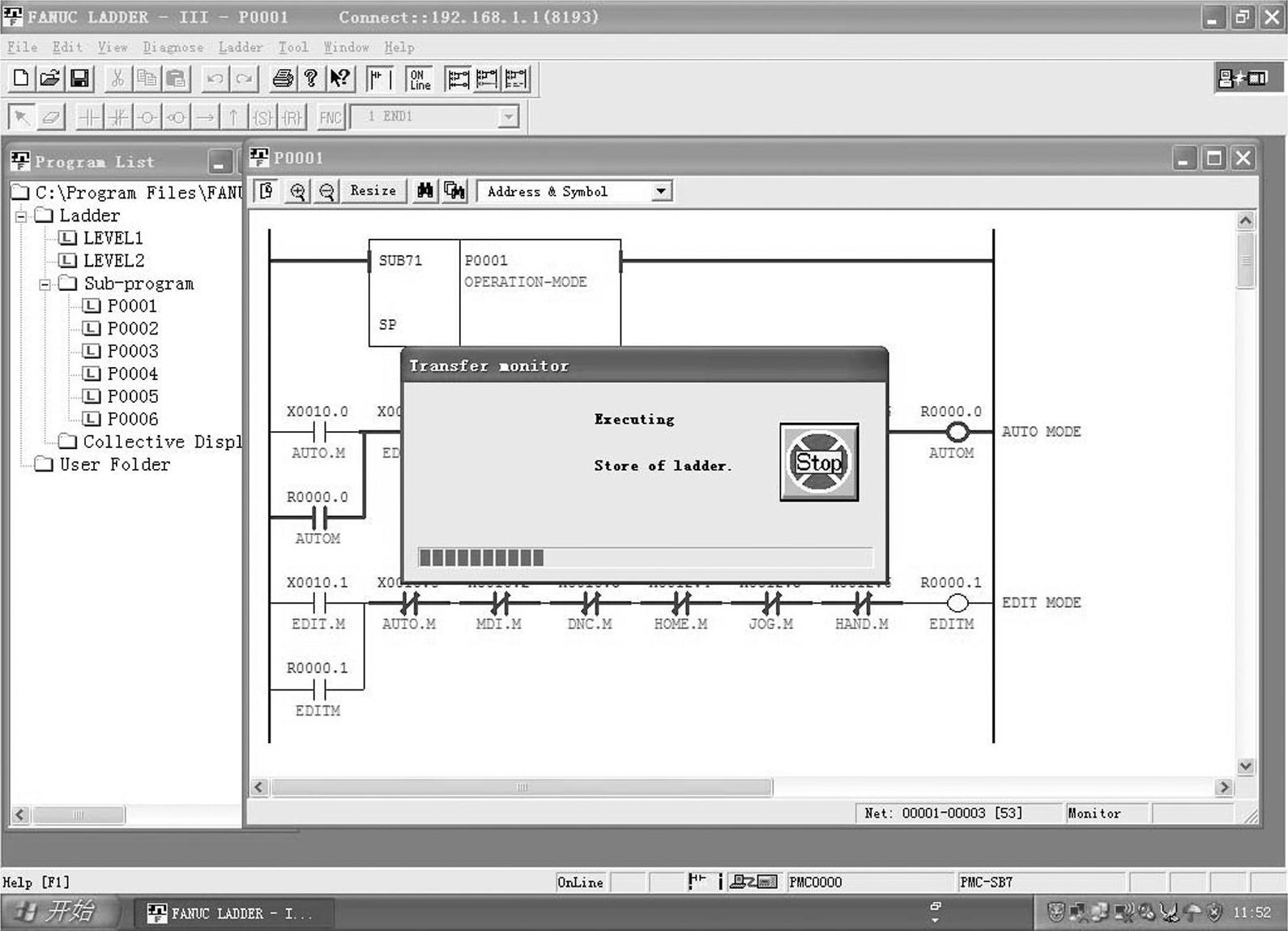Open the function dropdown showing 1 END1

pyautogui.click(x=508, y=117)
